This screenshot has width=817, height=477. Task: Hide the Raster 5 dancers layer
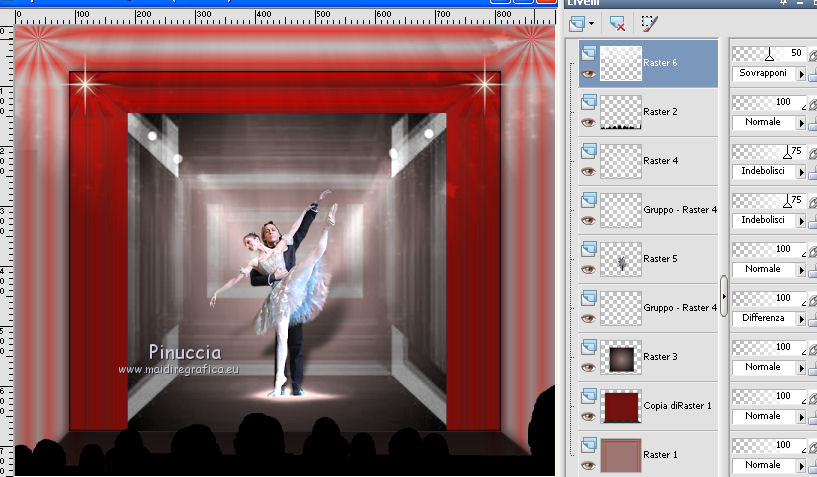pyautogui.click(x=588, y=270)
